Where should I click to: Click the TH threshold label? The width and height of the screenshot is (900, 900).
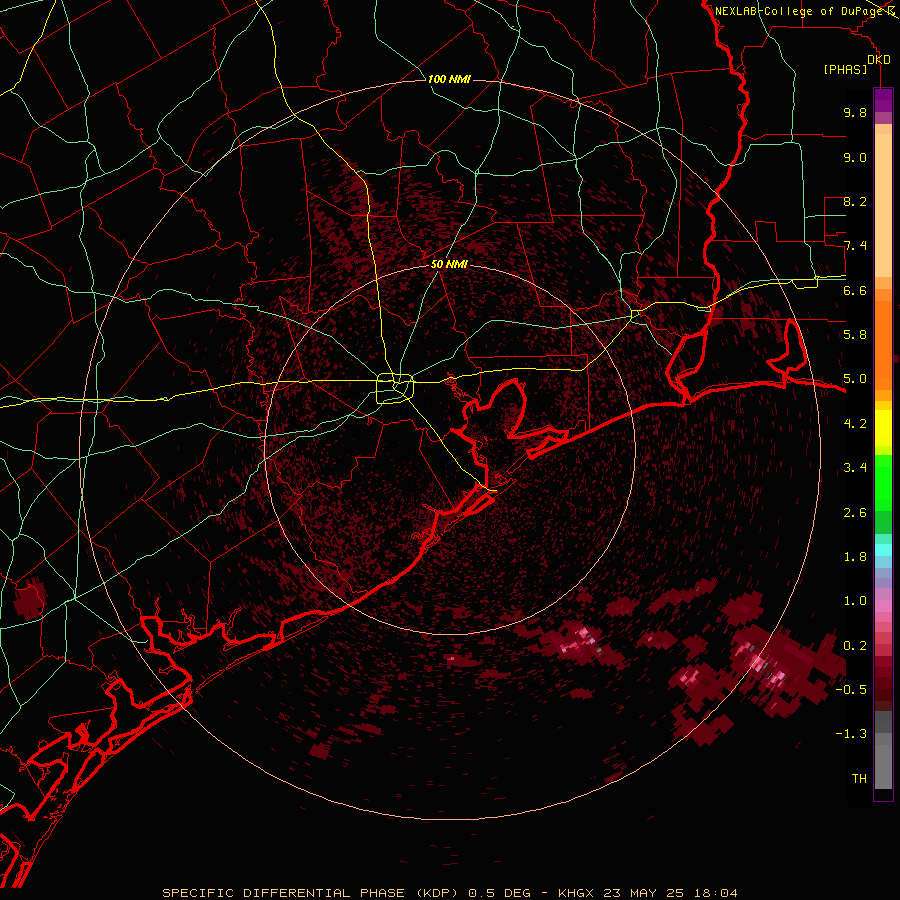859,779
